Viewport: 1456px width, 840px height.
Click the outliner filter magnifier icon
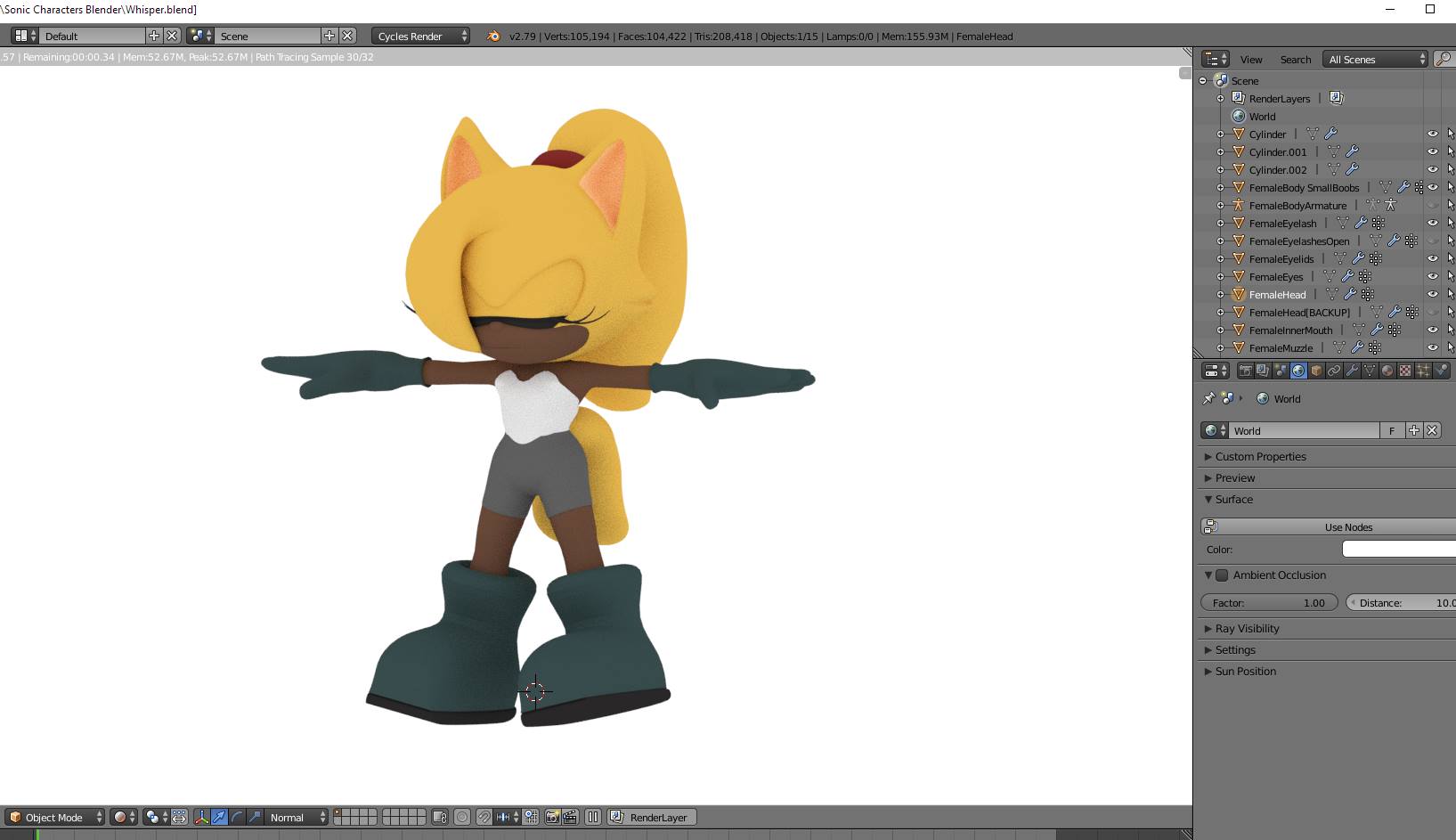point(1444,59)
